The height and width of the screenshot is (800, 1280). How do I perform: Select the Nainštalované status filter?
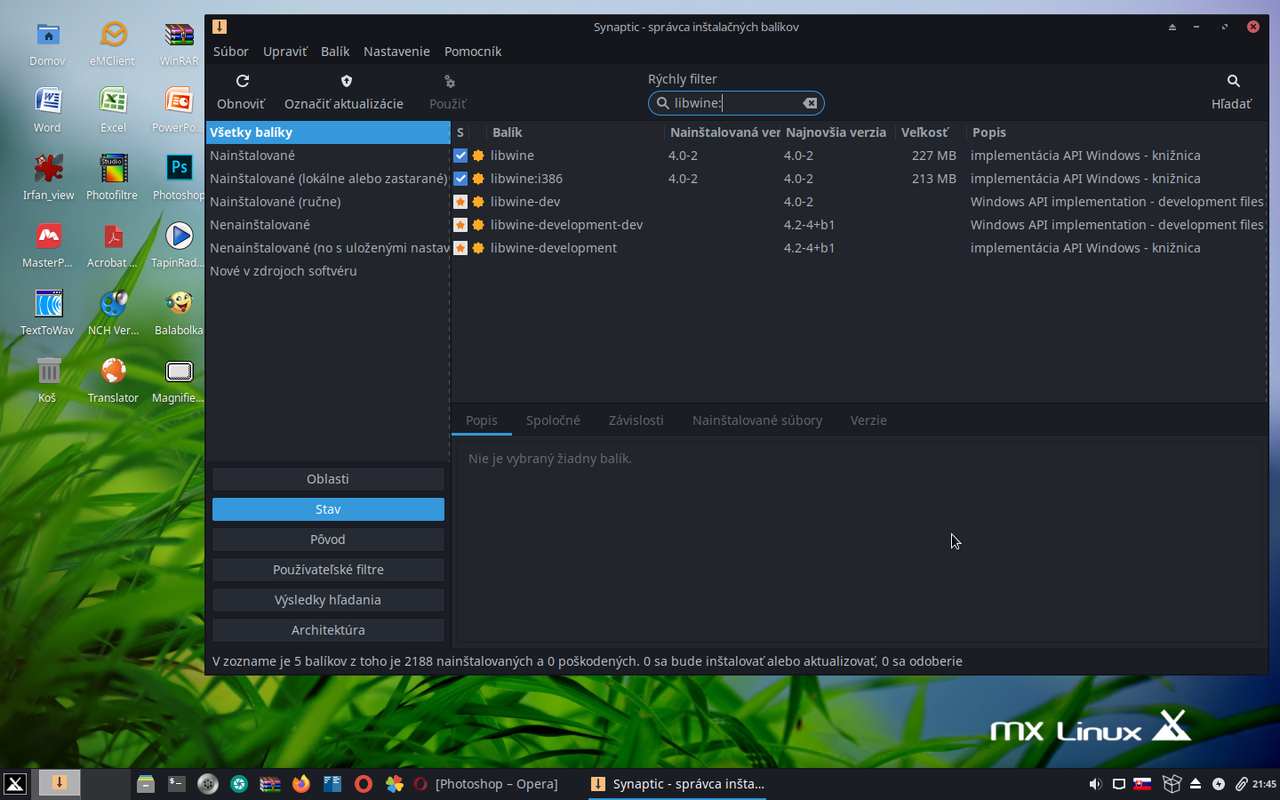[328, 155]
